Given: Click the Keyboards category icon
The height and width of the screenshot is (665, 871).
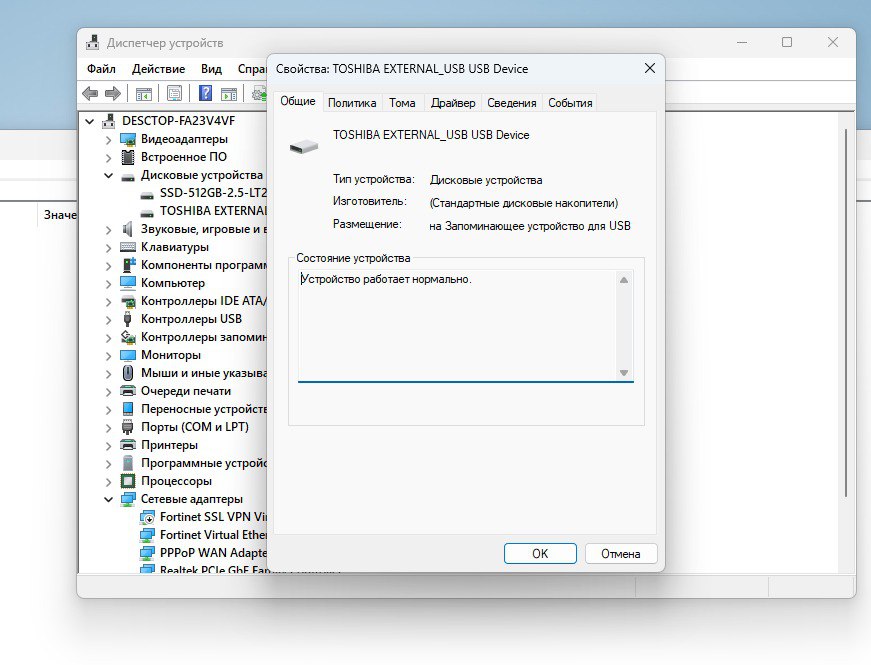Looking at the screenshot, I should tap(128, 247).
